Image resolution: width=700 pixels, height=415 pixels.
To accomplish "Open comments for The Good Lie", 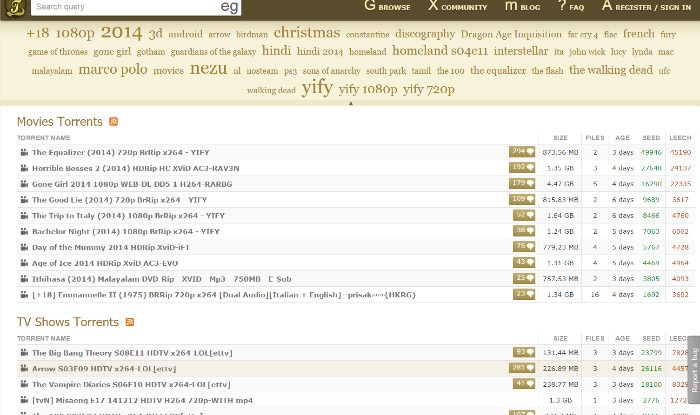I will click(x=522, y=199).
